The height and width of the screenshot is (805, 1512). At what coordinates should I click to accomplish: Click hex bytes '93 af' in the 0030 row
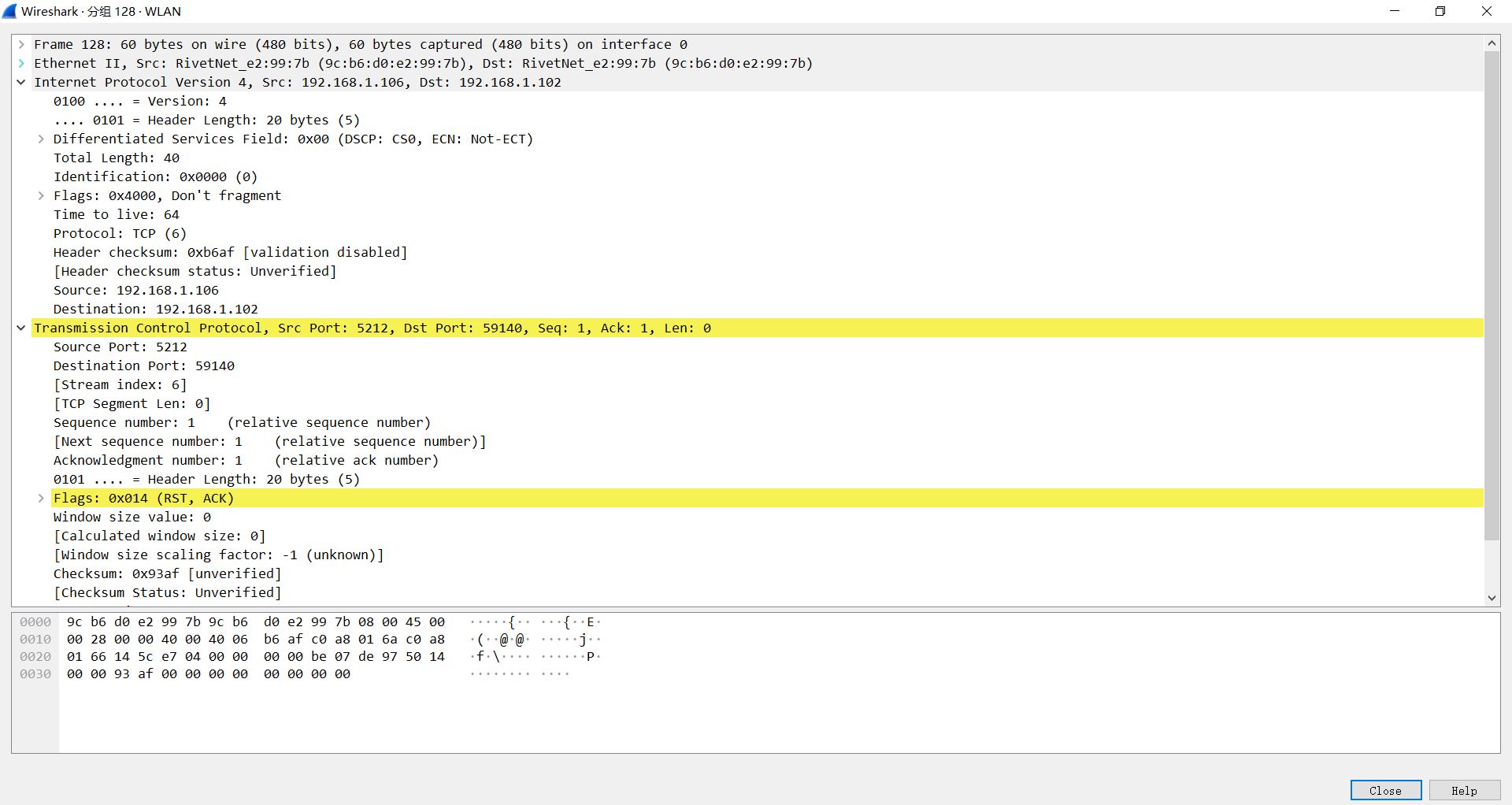click(134, 674)
